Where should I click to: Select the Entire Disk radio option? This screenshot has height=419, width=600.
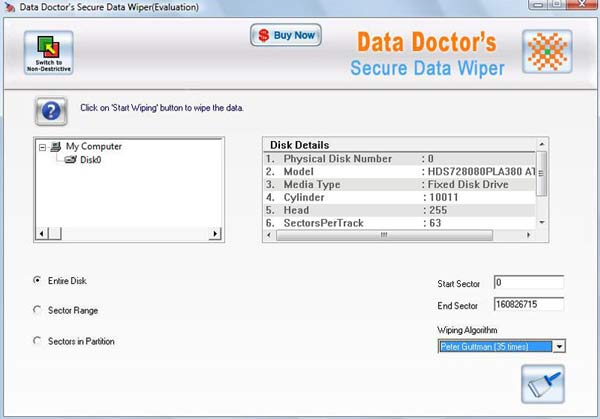point(37,280)
